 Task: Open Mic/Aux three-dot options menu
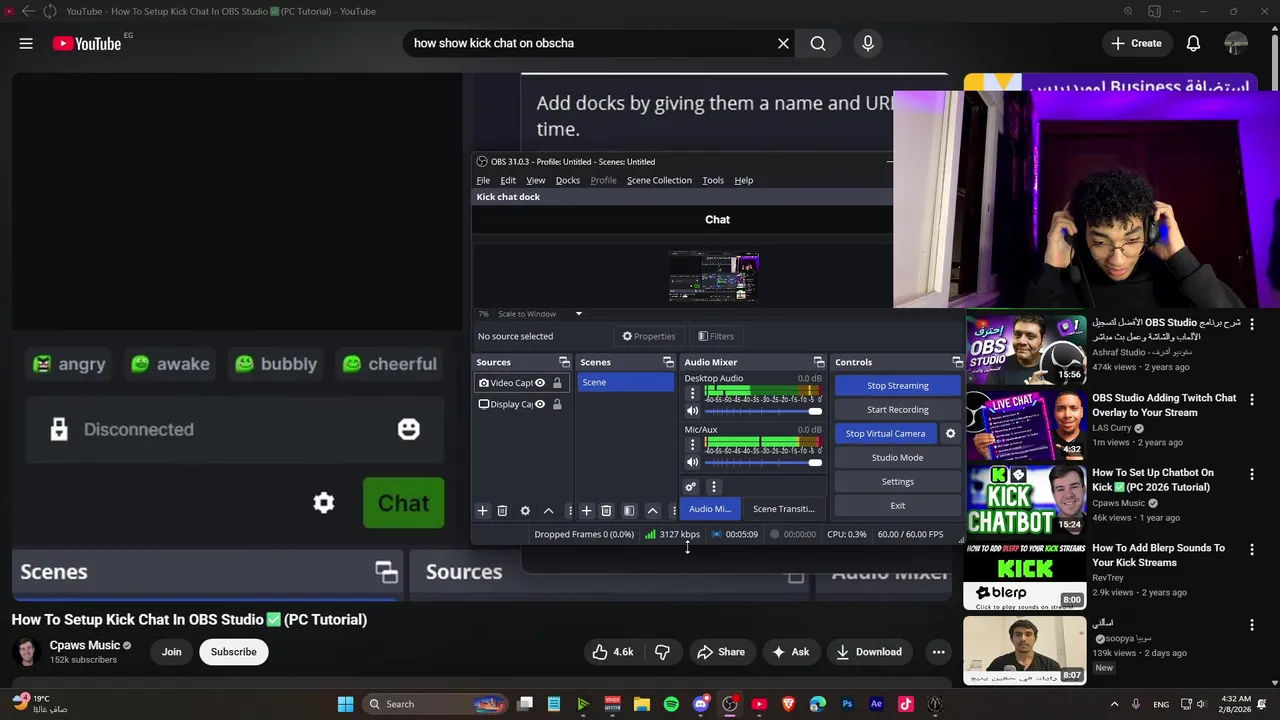point(692,444)
